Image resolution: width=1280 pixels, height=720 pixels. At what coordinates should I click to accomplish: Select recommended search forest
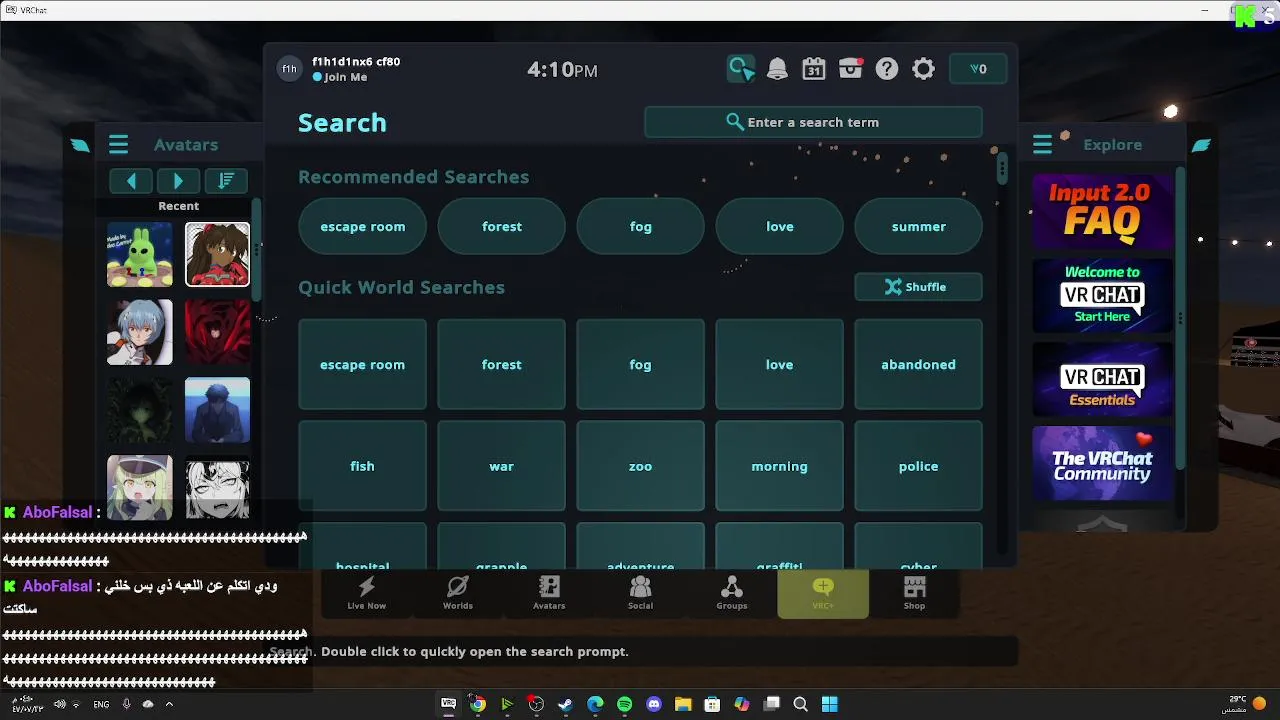(x=502, y=227)
